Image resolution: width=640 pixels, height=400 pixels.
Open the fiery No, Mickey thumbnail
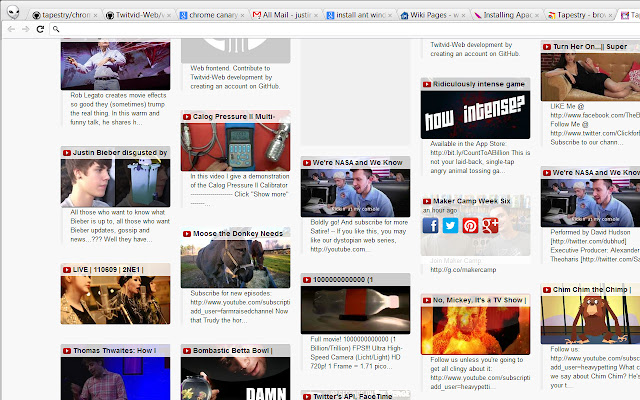tap(476, 330)
